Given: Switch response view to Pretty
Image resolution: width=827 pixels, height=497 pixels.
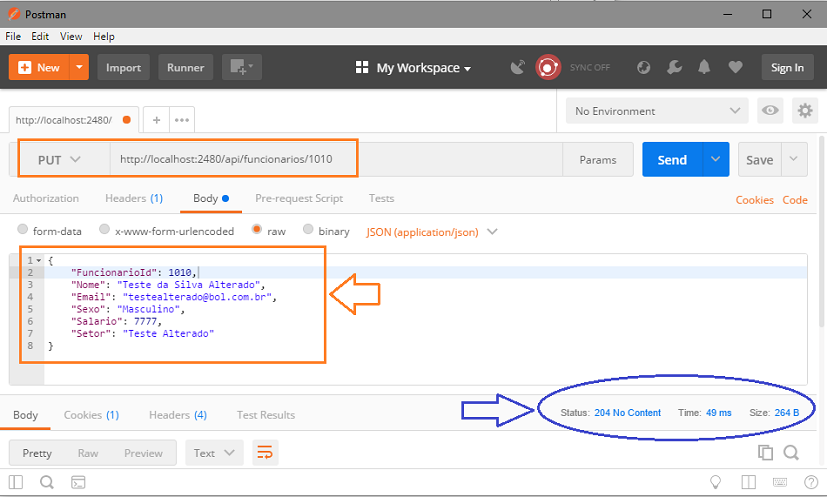Looking at the screenshot, I should [x=37, y=453].
